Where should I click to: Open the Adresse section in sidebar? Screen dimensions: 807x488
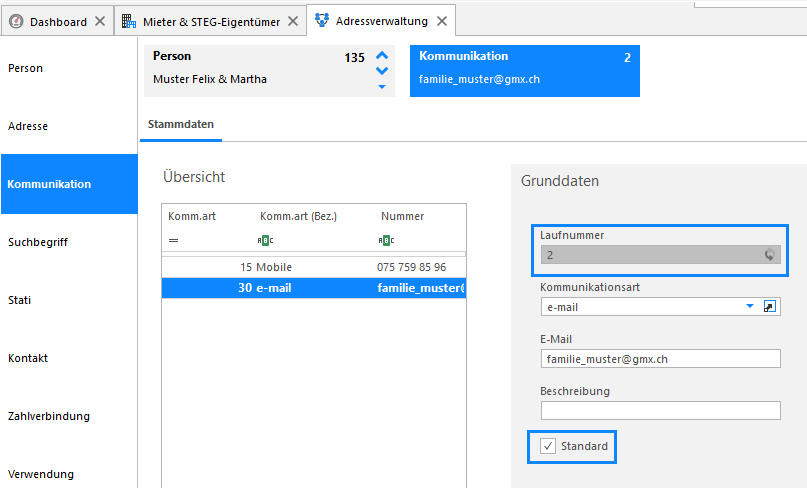(69, 126)
